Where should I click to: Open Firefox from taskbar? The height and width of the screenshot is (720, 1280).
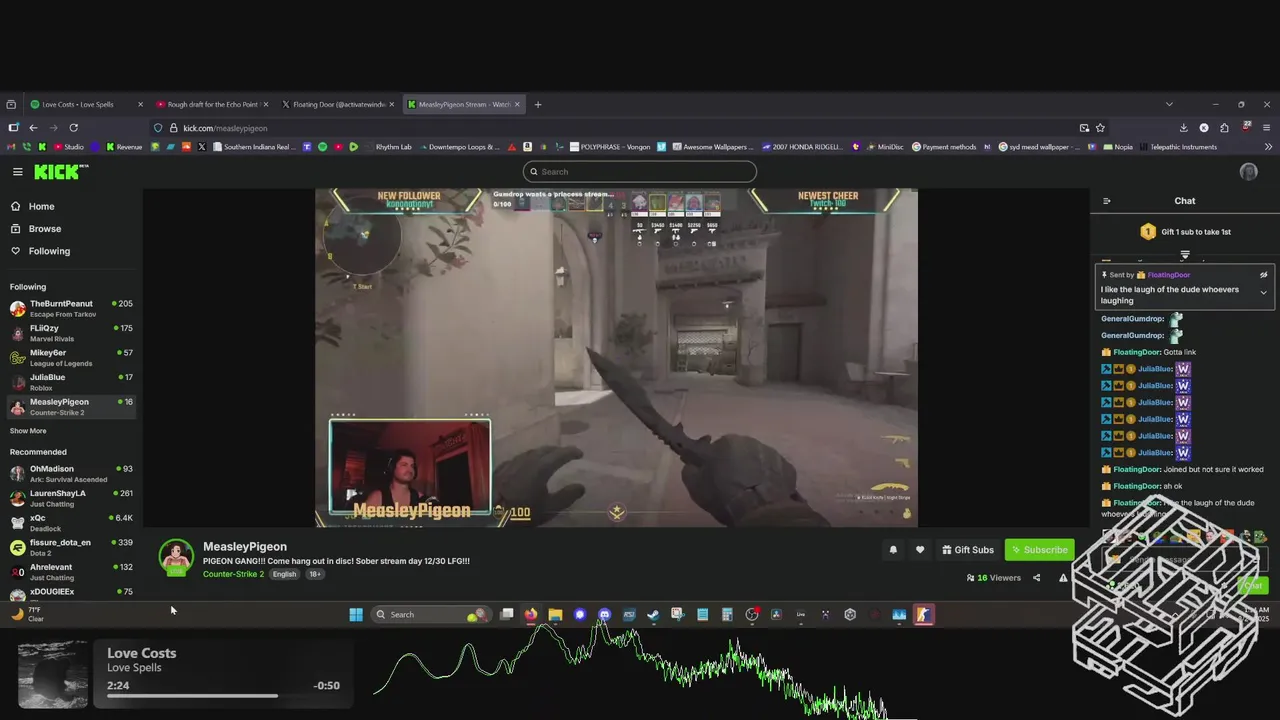point(531,615)
